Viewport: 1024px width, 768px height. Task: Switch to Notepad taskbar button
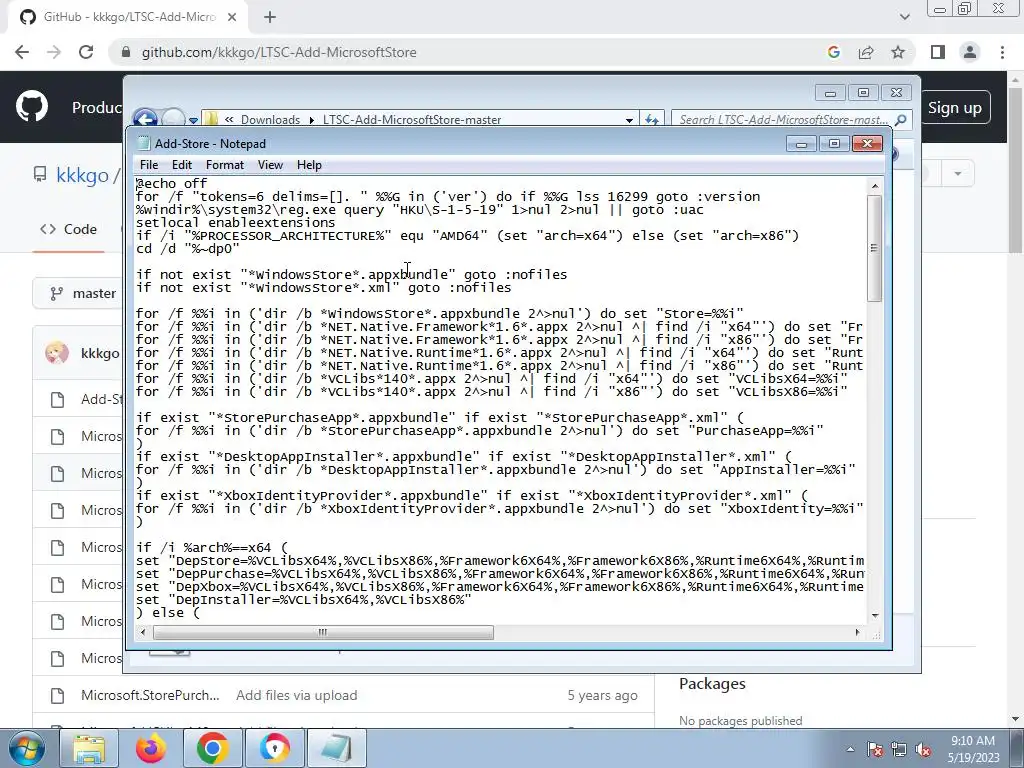coord(336,748)
